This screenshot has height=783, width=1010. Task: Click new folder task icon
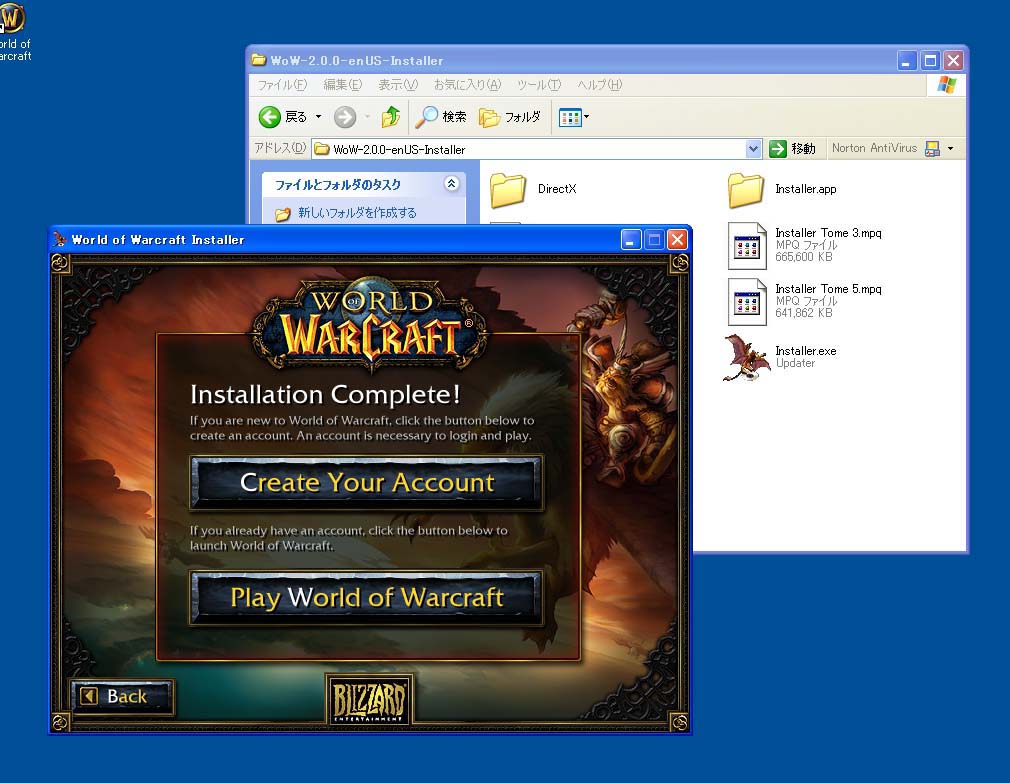tap(282, 214)
